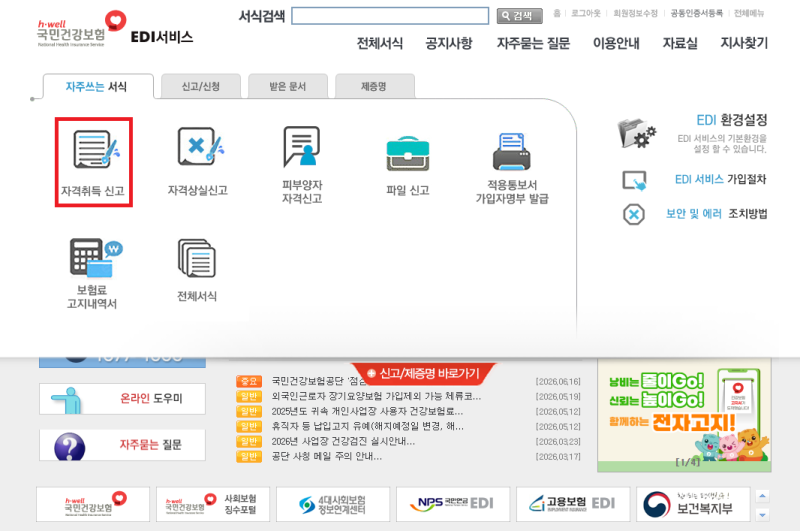Click the 전자고지 promotional banner
The image size is (800, 531).
pos(684,415)
